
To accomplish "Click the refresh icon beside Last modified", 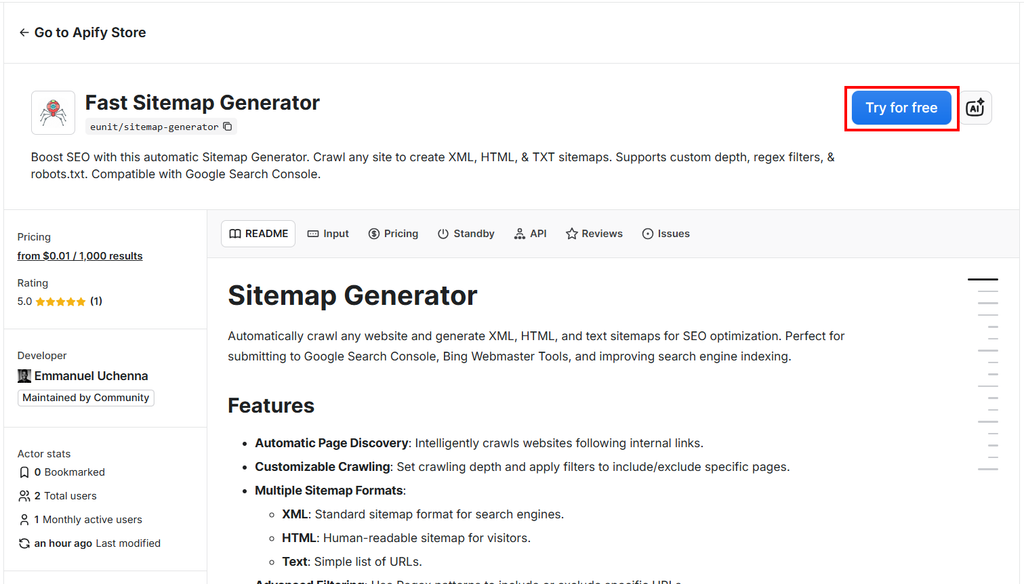I will 24,543.
